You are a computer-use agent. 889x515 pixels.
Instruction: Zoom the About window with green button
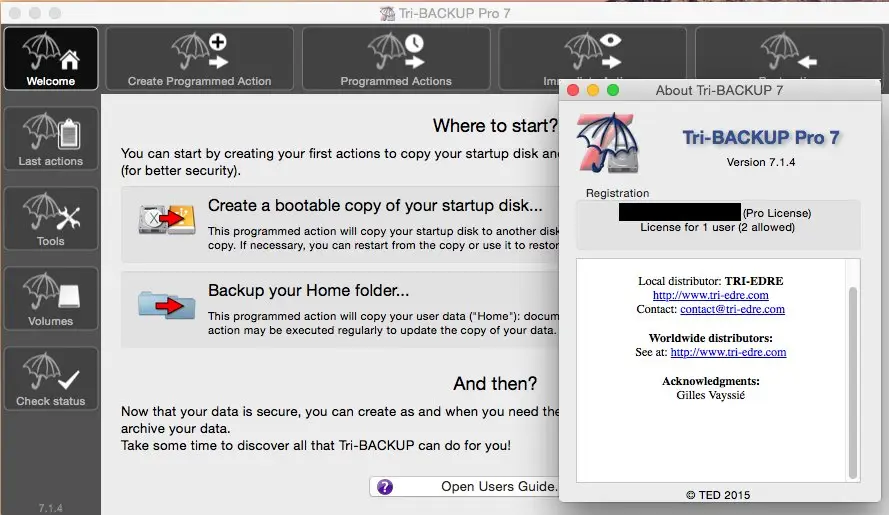click(x=613, y=90)
